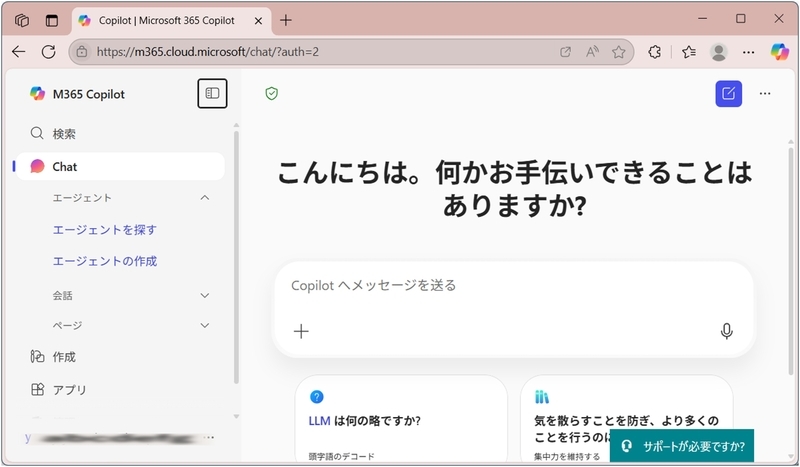Open the workspaces icon in the title bar
Screen dimensions: 800x467
click(x=22, y=20)
